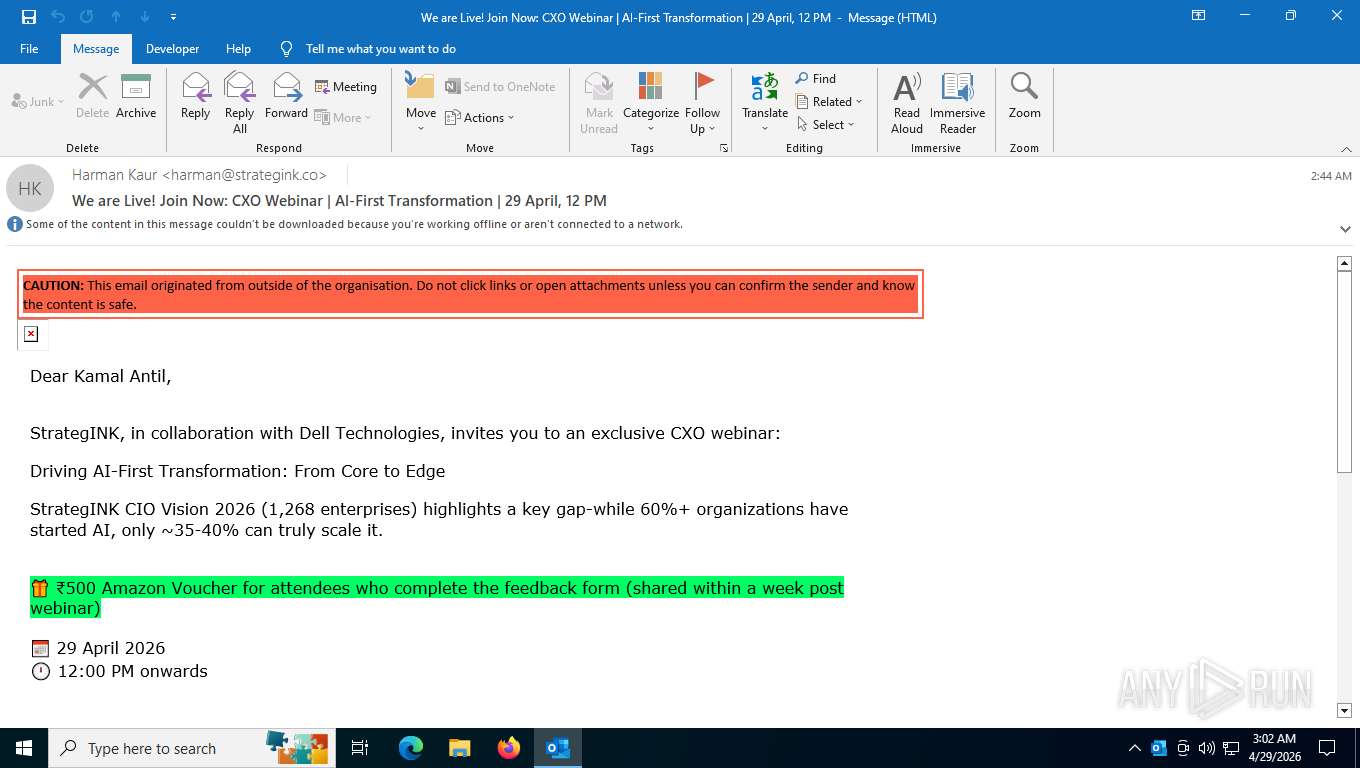Open the File tab
1360x768 pixels.
29,49
